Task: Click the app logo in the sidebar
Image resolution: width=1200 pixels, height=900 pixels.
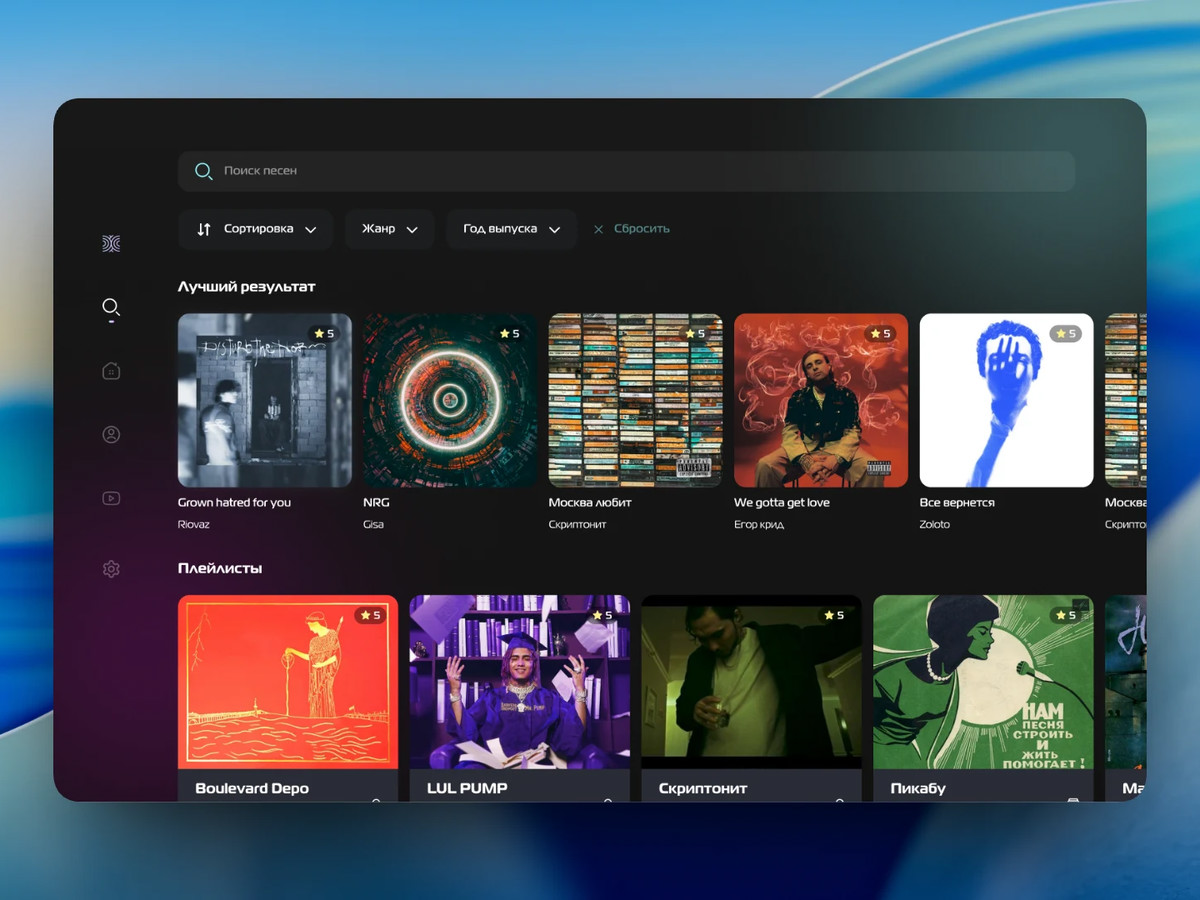Action: point(111,243)
